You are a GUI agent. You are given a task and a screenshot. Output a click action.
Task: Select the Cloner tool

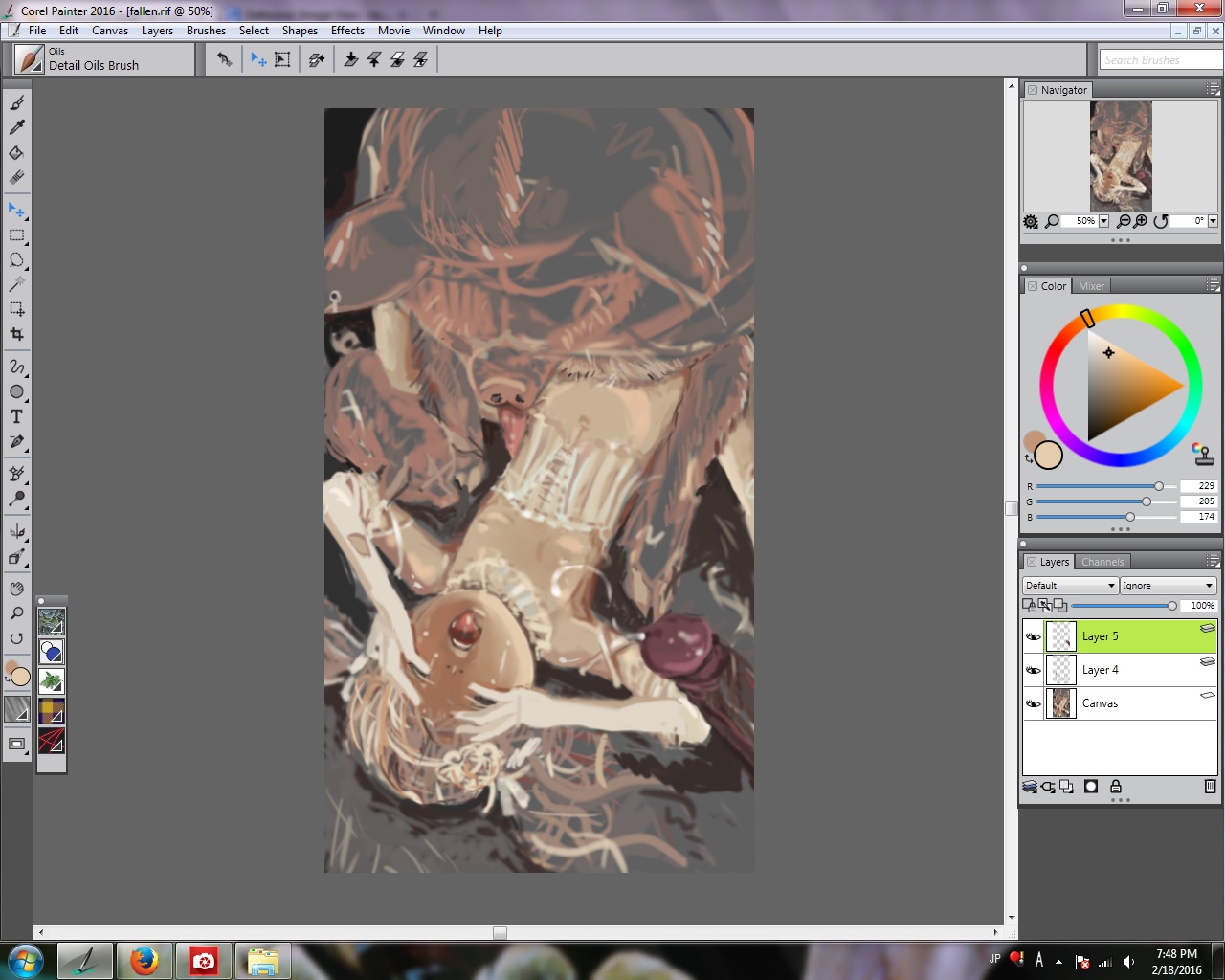point(16,474)
